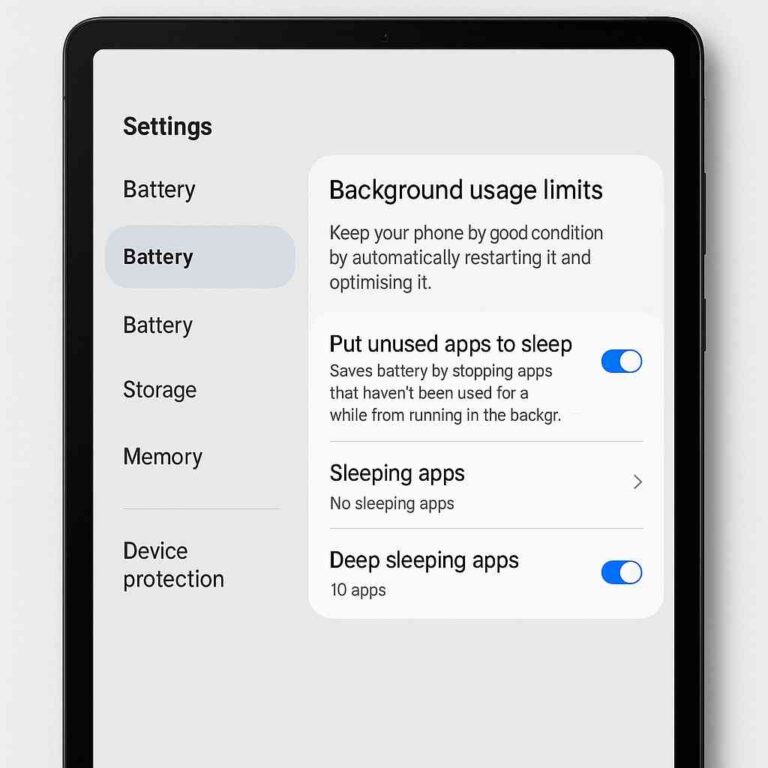Image resolution: width=768 pixels, height=768 pixels.
Task: Open the Storage settings category
Action: coord(160,390)
